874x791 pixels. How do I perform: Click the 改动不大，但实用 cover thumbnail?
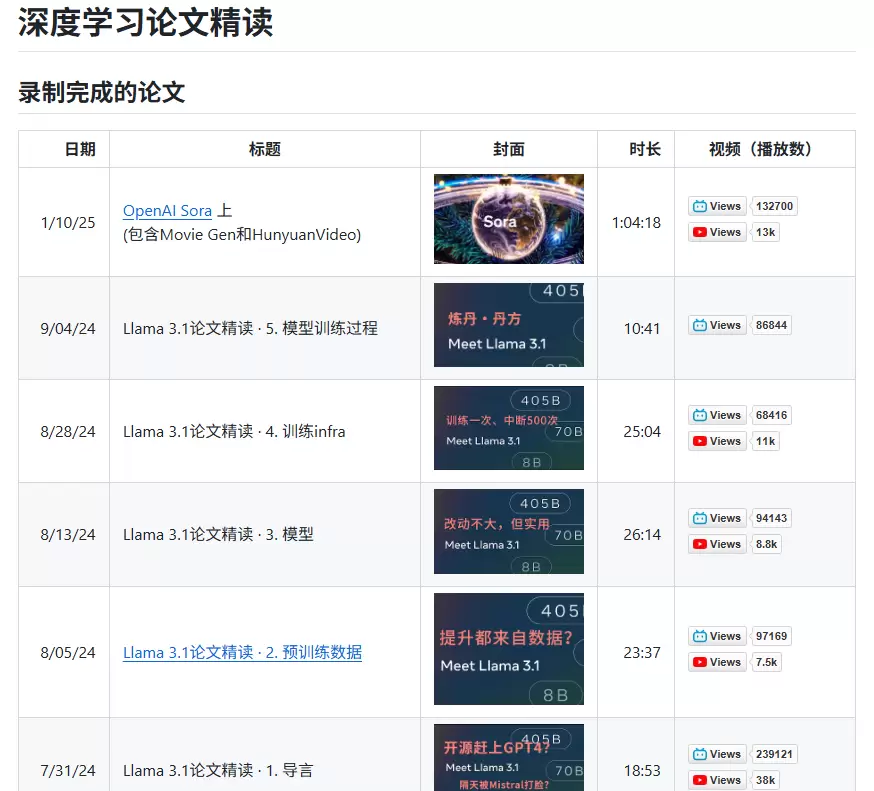pyautogui.click(x=509, y=531)
